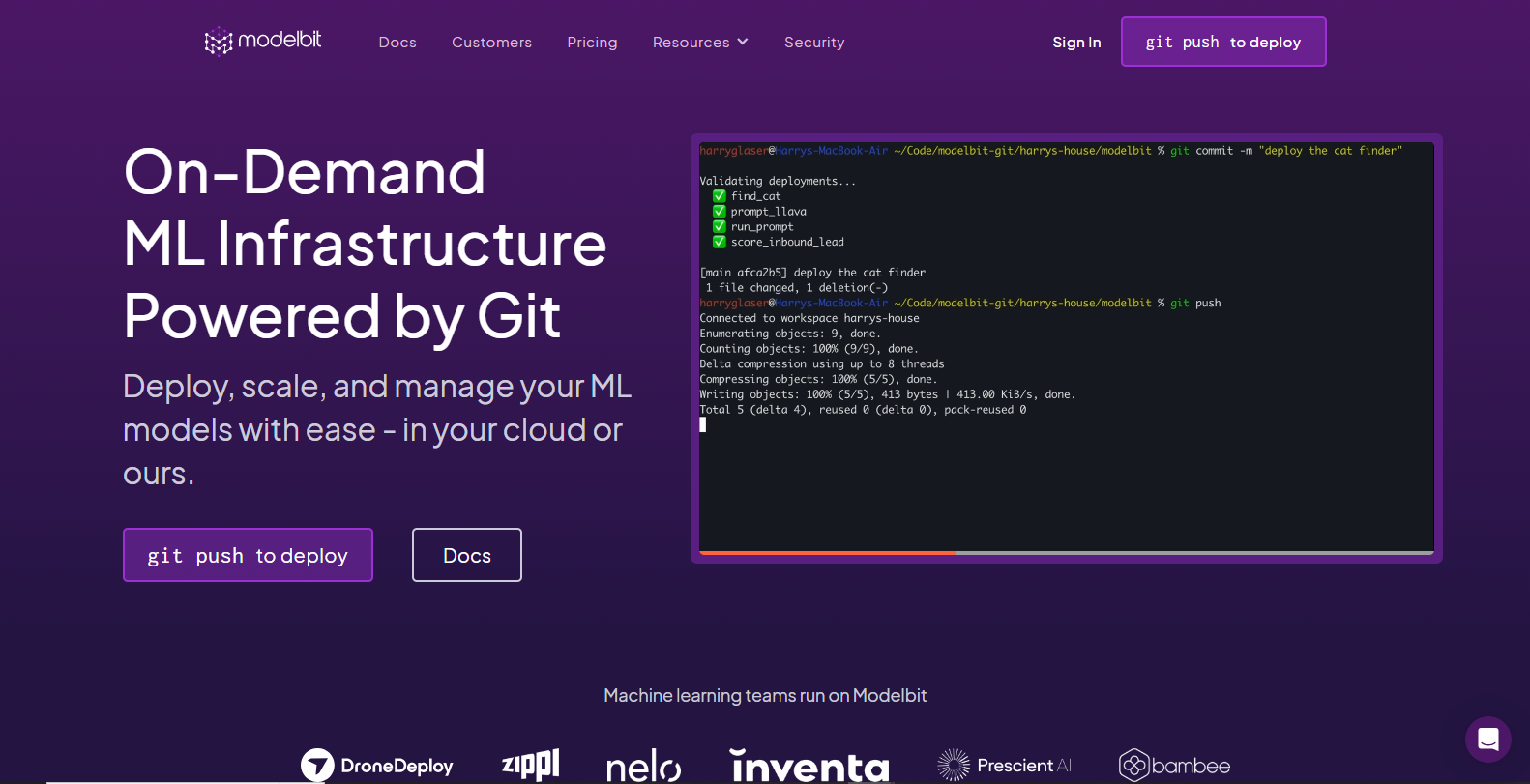This screenshot has height=784, width=1530.
Task: Click the inventa logo
Action: [809, 766]
